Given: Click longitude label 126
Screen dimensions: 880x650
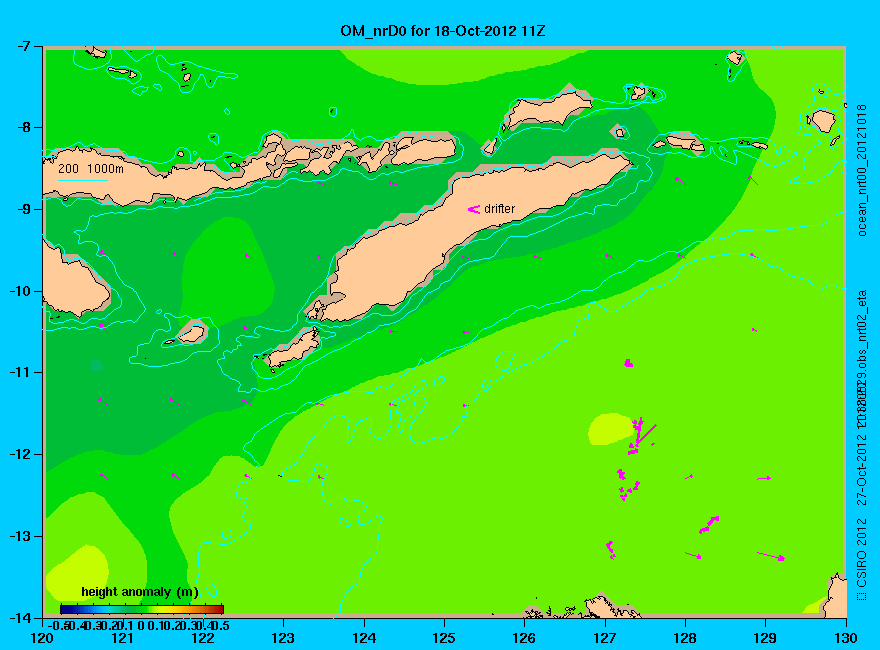Looking at the screenshot, I should (524, 638).
